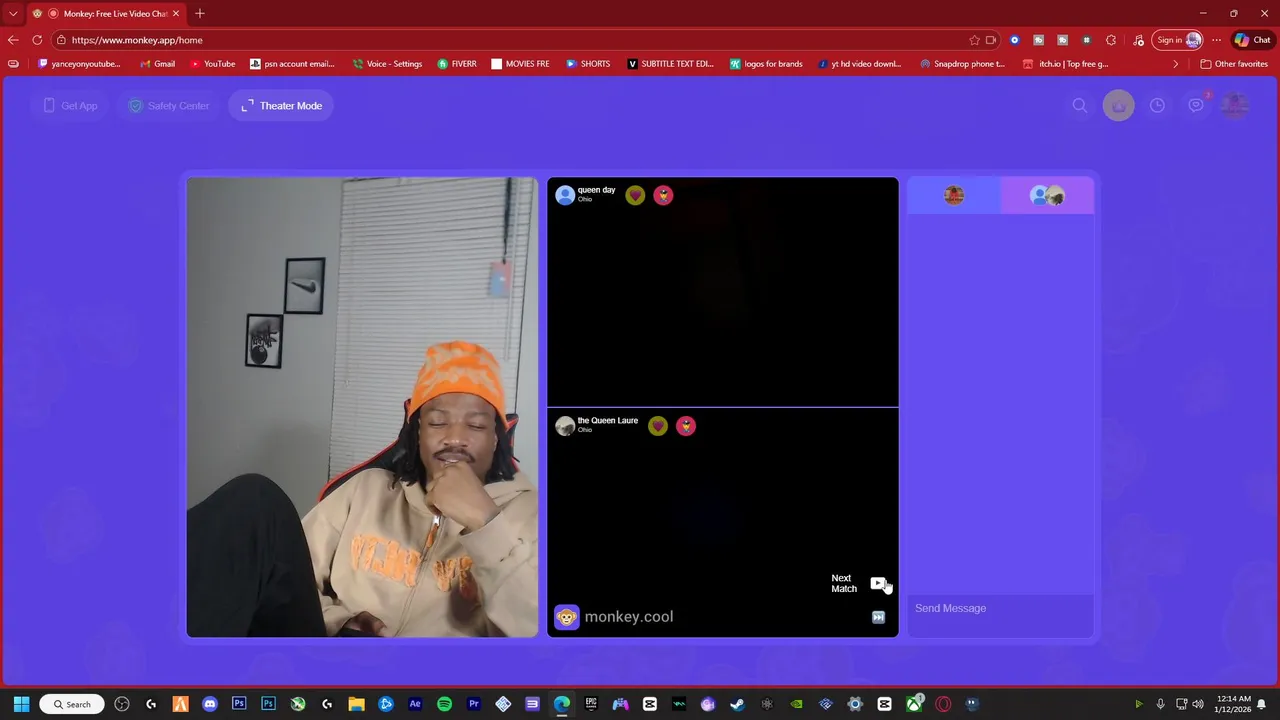The width and height of the screenshot is (1280, 720).
Task: Click the skip forward icon
Action: tap(878, 617)
